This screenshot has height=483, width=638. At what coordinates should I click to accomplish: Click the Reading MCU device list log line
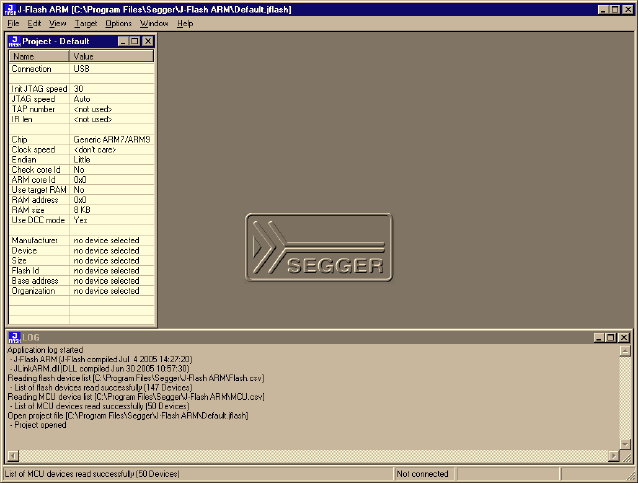[136, 397]
